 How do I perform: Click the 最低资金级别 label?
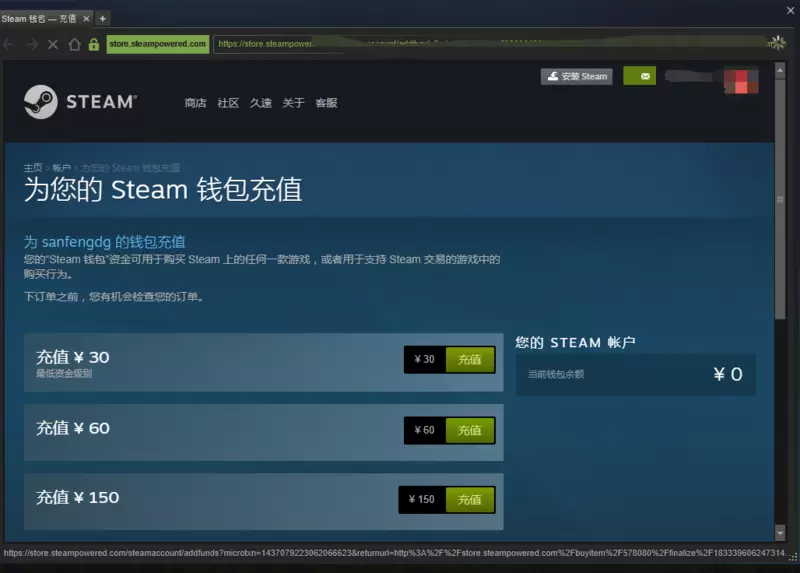[64, 373]
